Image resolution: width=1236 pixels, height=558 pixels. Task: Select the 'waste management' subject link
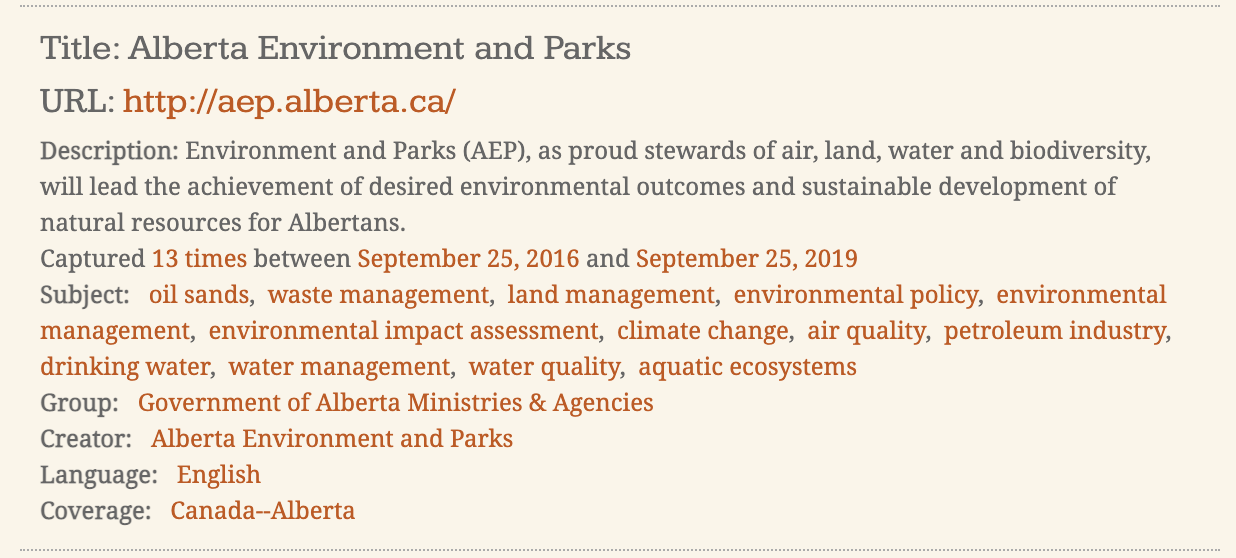click(x=379, y=295)
